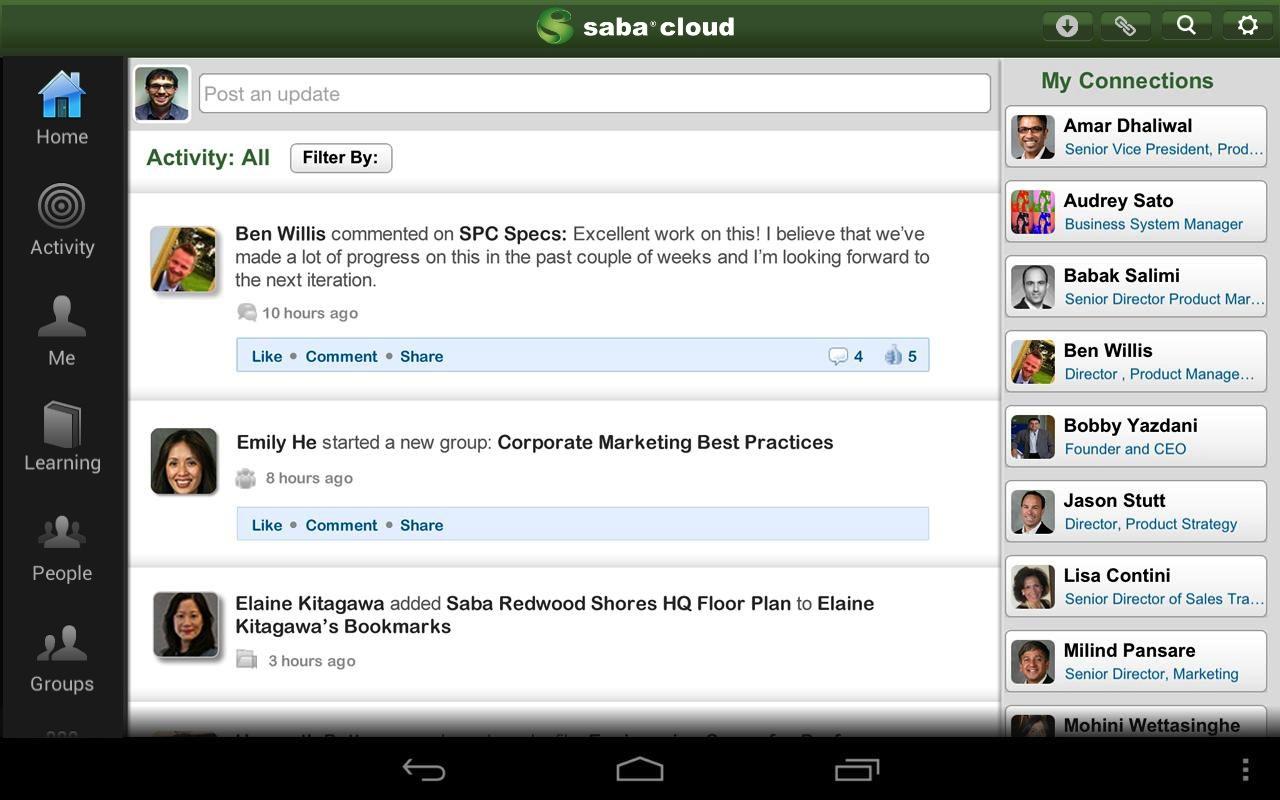The width and height of the screenshot is (1280, 800).
Task: Tap Elaine Kitagawa's avatar in feed
Action: [x=186, y=625]
